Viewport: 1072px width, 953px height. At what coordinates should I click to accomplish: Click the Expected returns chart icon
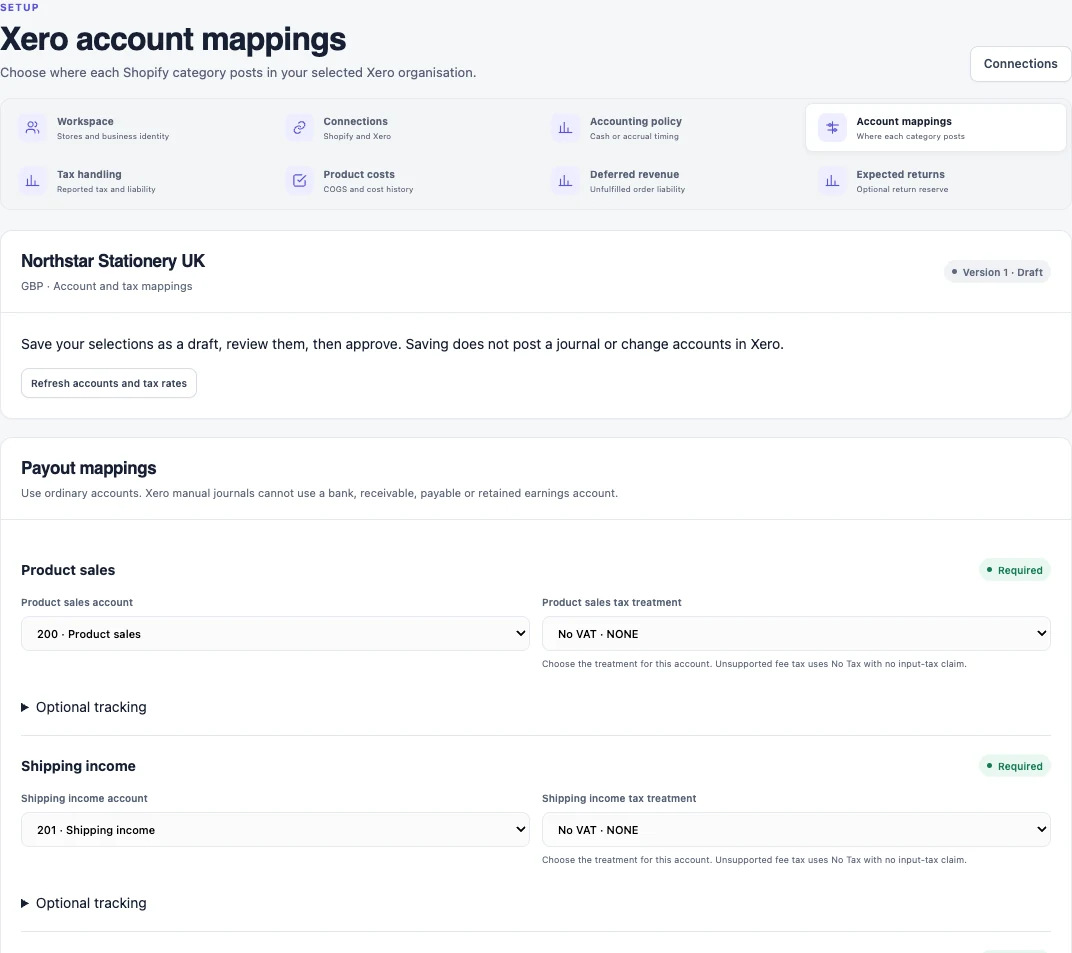point(832,181)
